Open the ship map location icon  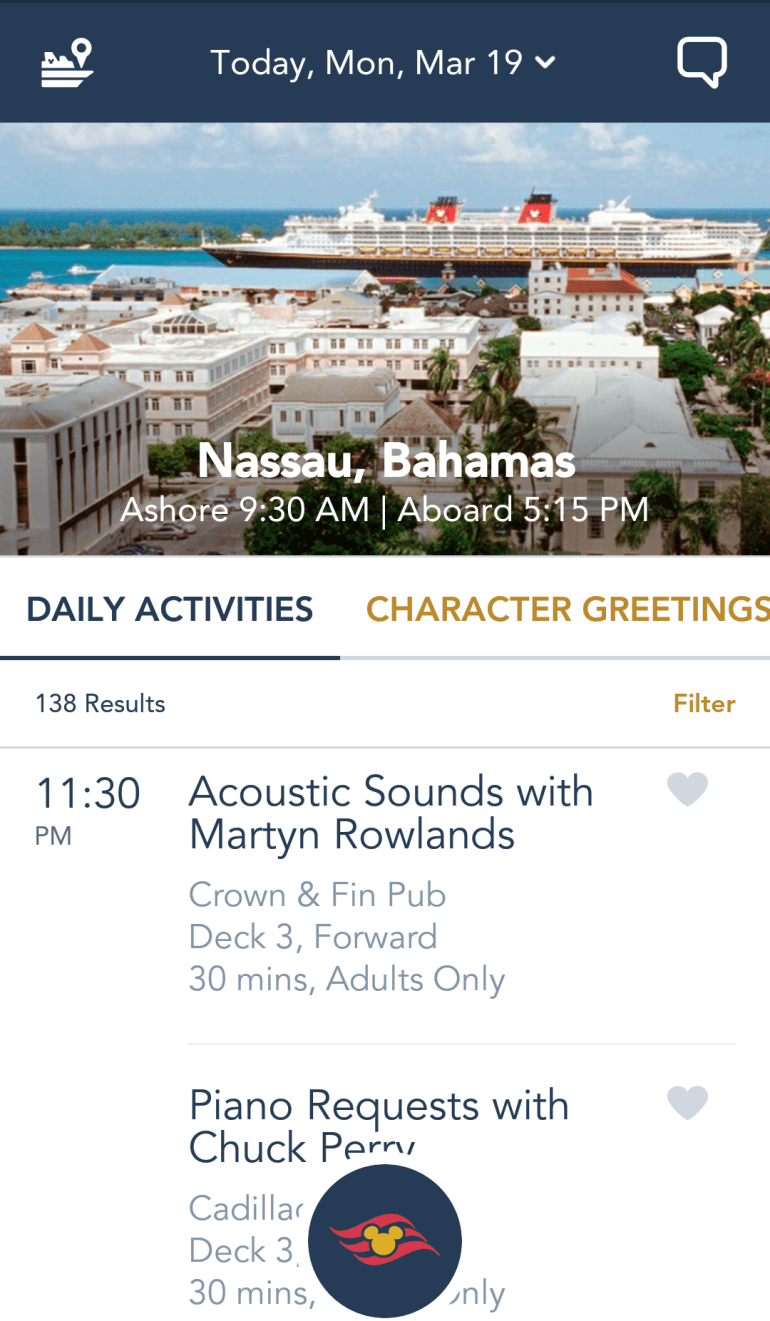67,62
